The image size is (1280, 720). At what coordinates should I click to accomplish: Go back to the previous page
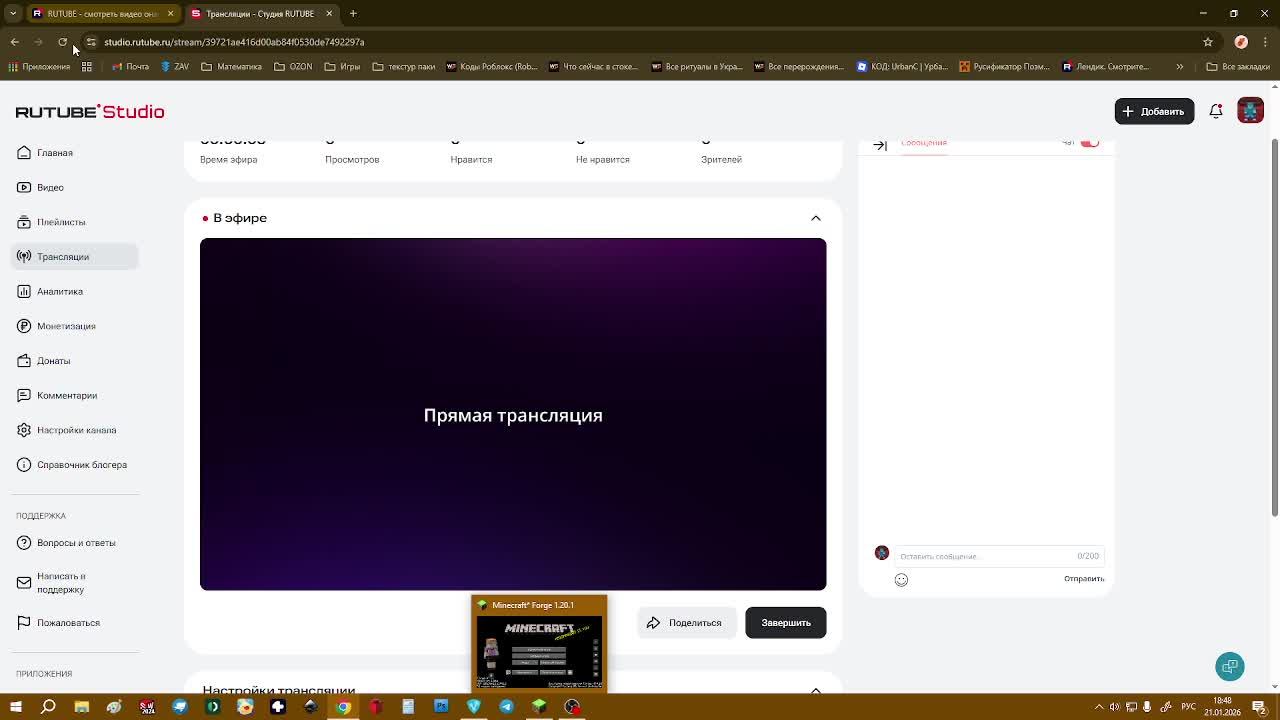15,42
